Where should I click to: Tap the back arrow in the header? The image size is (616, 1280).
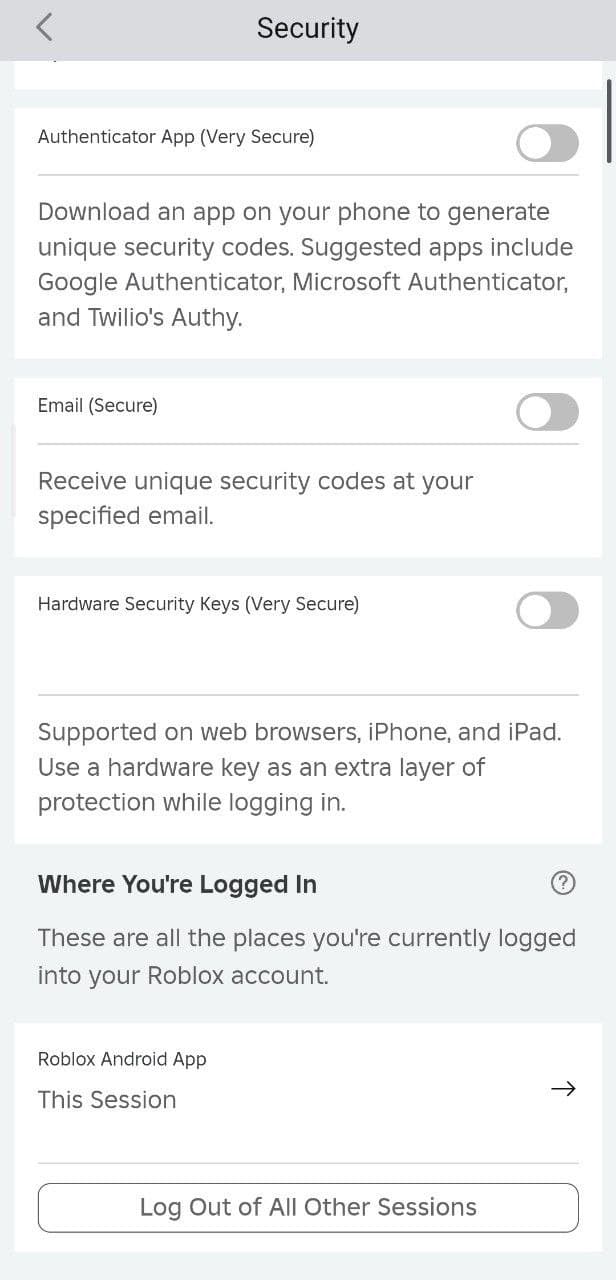point(44,28)
